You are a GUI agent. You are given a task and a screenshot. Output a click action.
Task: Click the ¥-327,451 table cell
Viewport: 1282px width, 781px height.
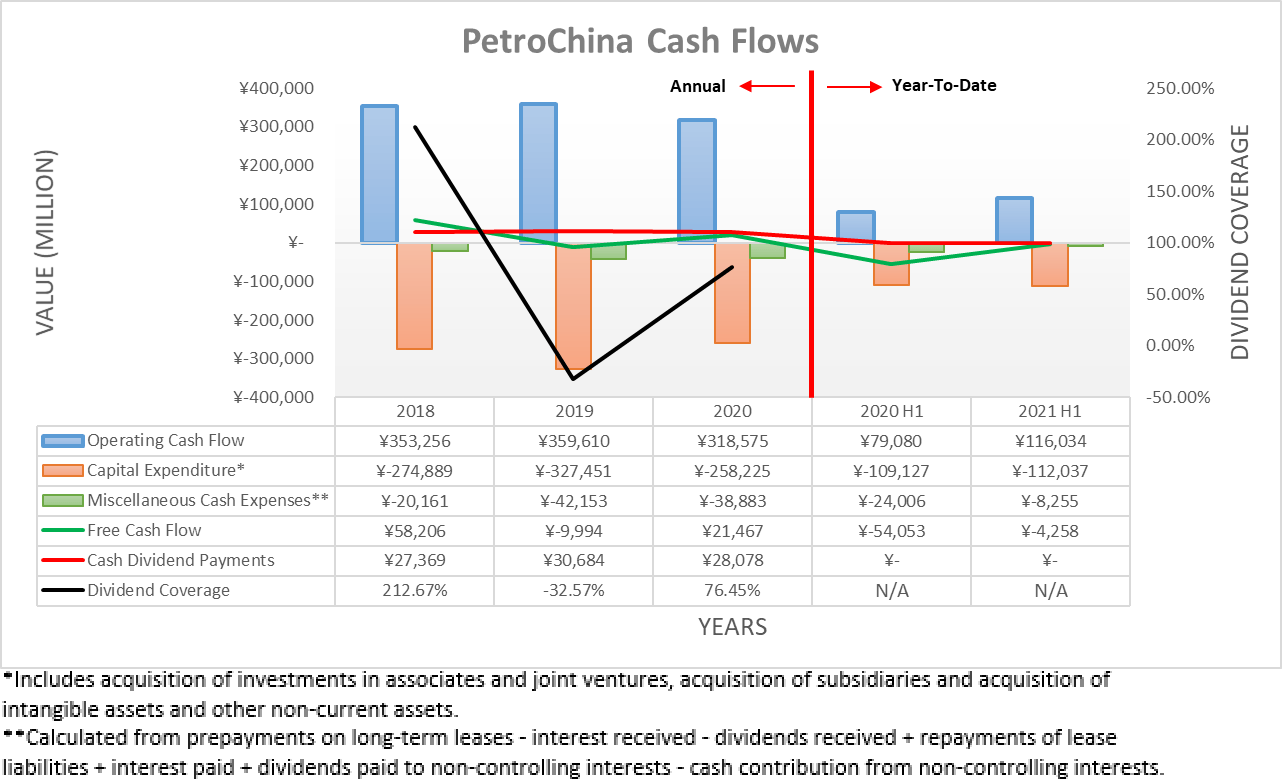[574, 471]
